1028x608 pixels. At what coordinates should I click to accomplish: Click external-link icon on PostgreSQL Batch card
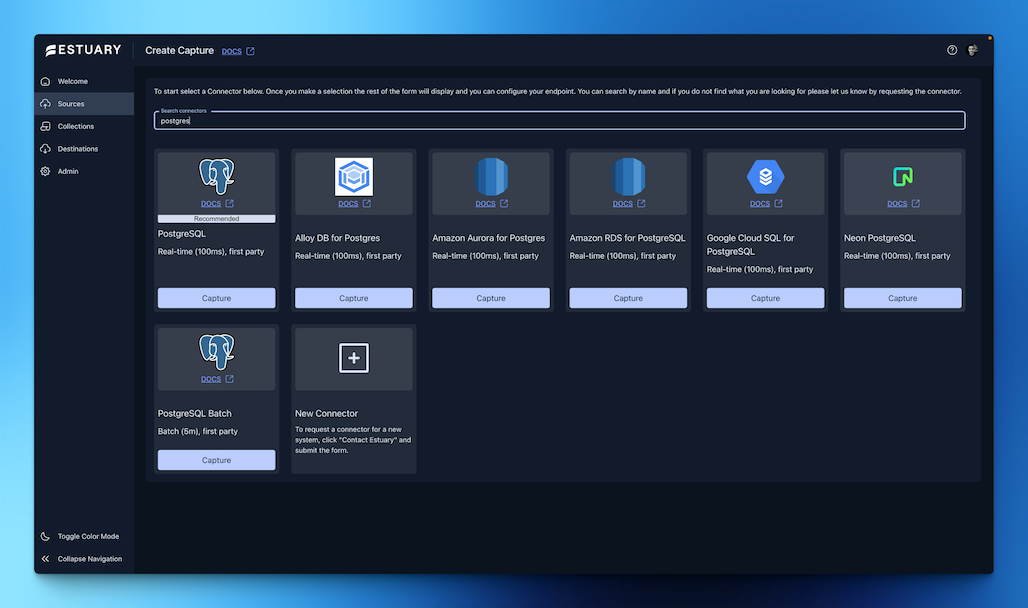point(229,378)
